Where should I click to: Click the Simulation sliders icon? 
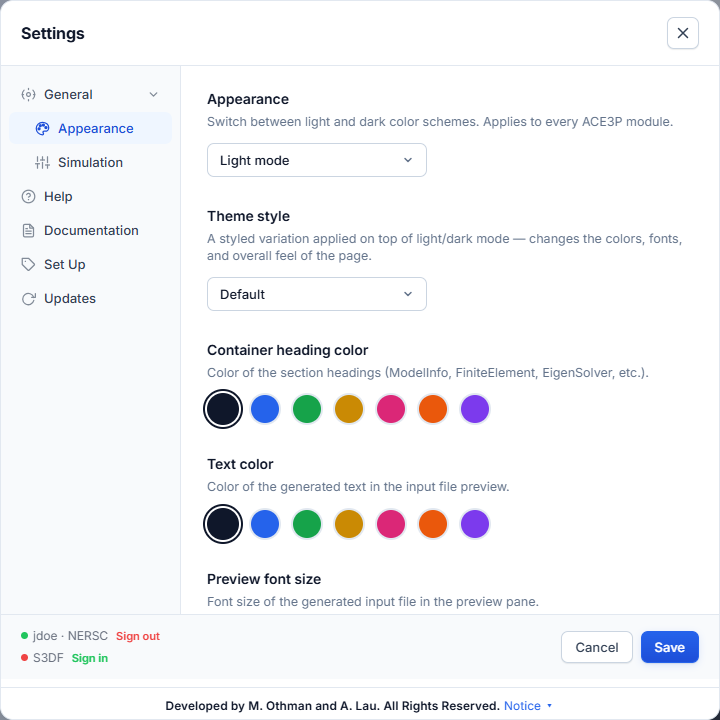(x=42, y=163)
